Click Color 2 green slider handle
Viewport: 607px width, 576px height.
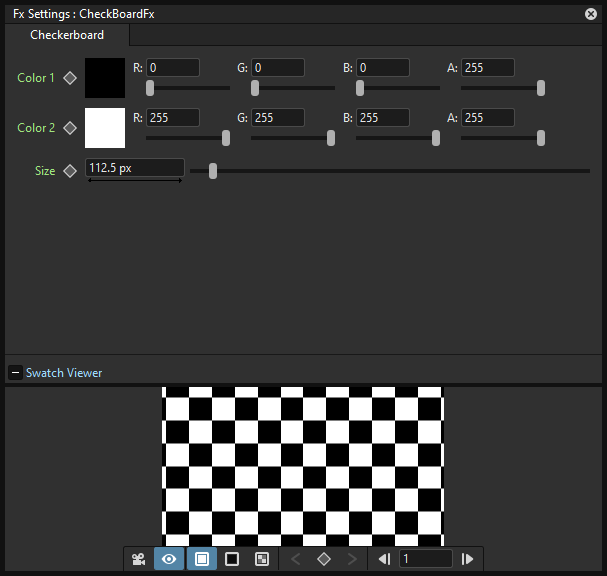pyautogui.click(x=331, y=138)
